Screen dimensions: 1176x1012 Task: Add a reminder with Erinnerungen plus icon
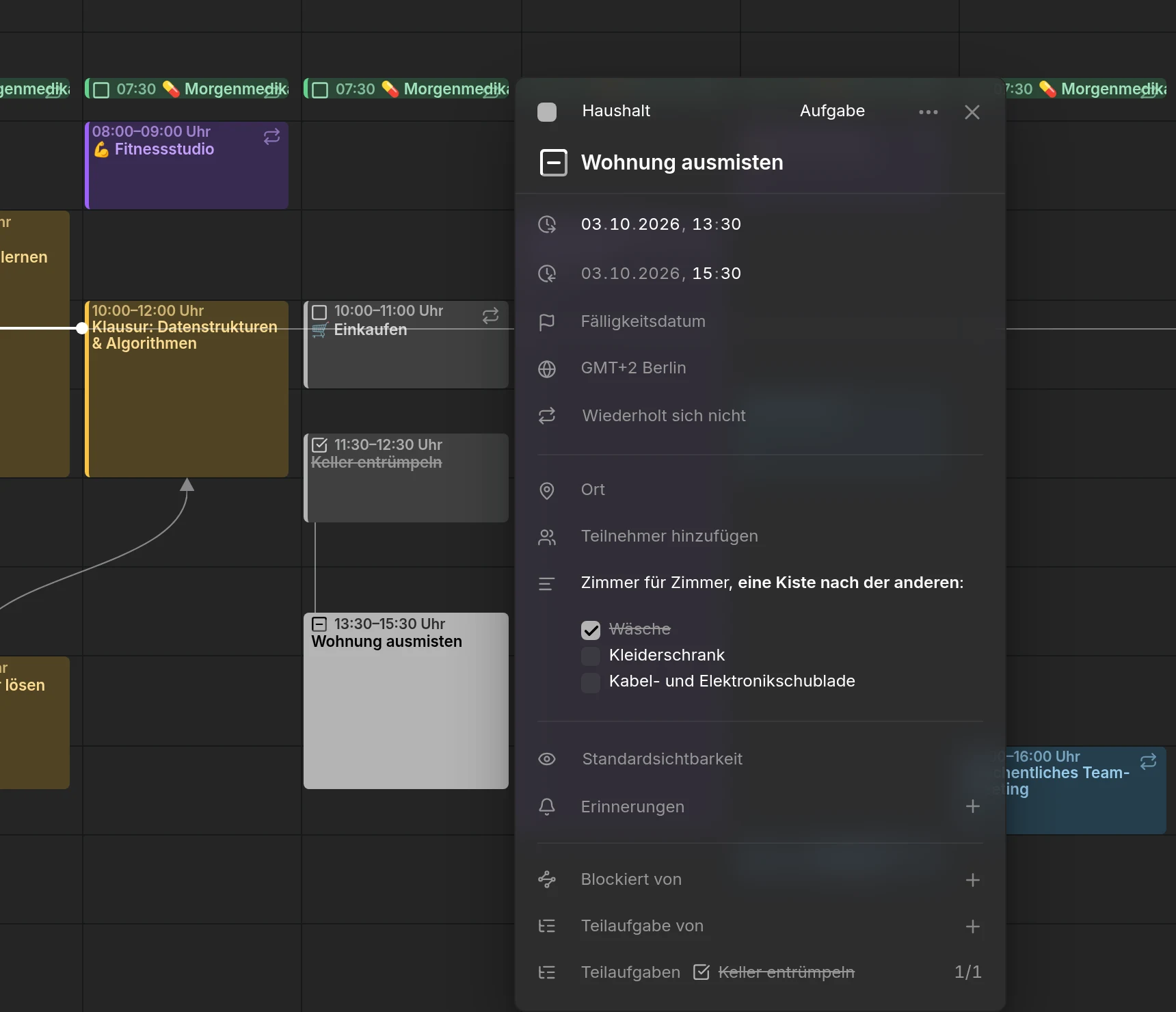pyautogui.click(x=972, y=807)
